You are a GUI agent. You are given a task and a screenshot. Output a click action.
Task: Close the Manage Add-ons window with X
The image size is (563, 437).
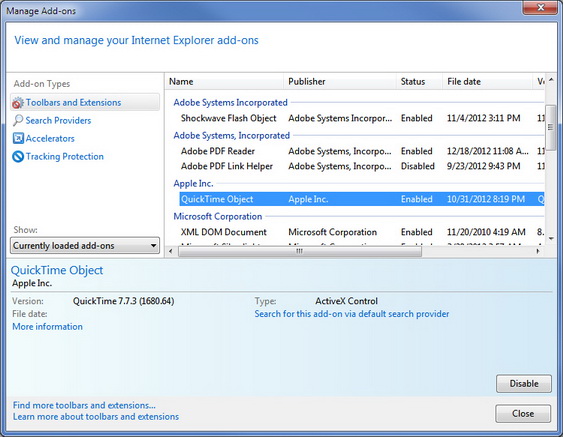pos(541,8)
